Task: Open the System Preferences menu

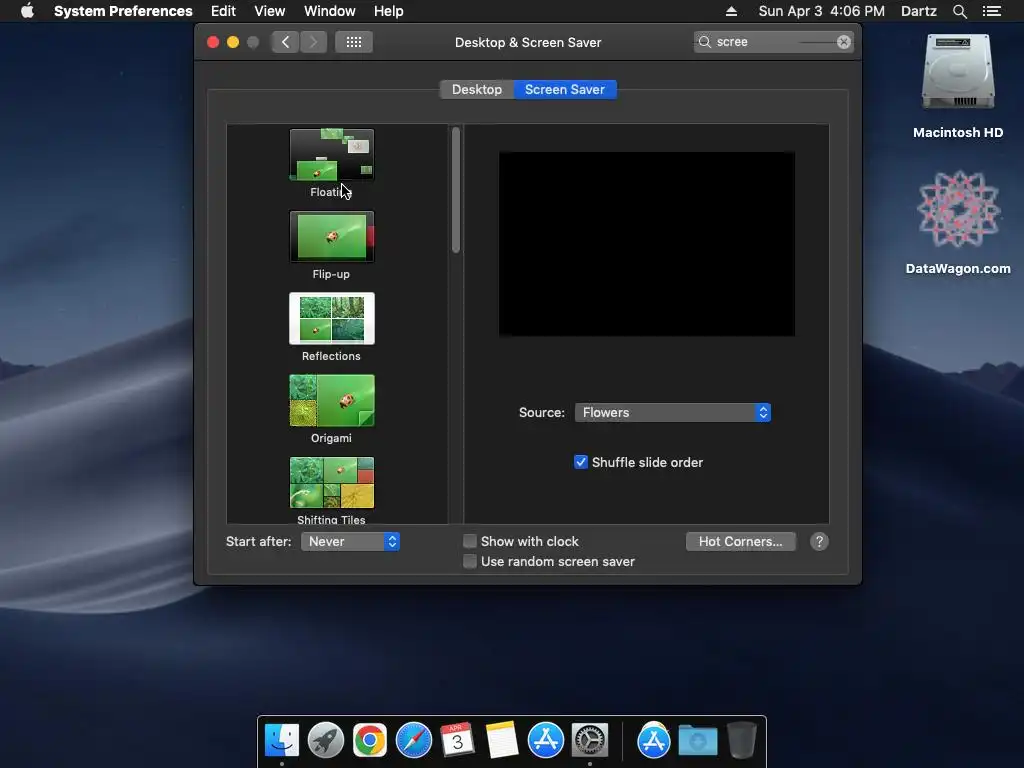Action: [x=123, y=11]
